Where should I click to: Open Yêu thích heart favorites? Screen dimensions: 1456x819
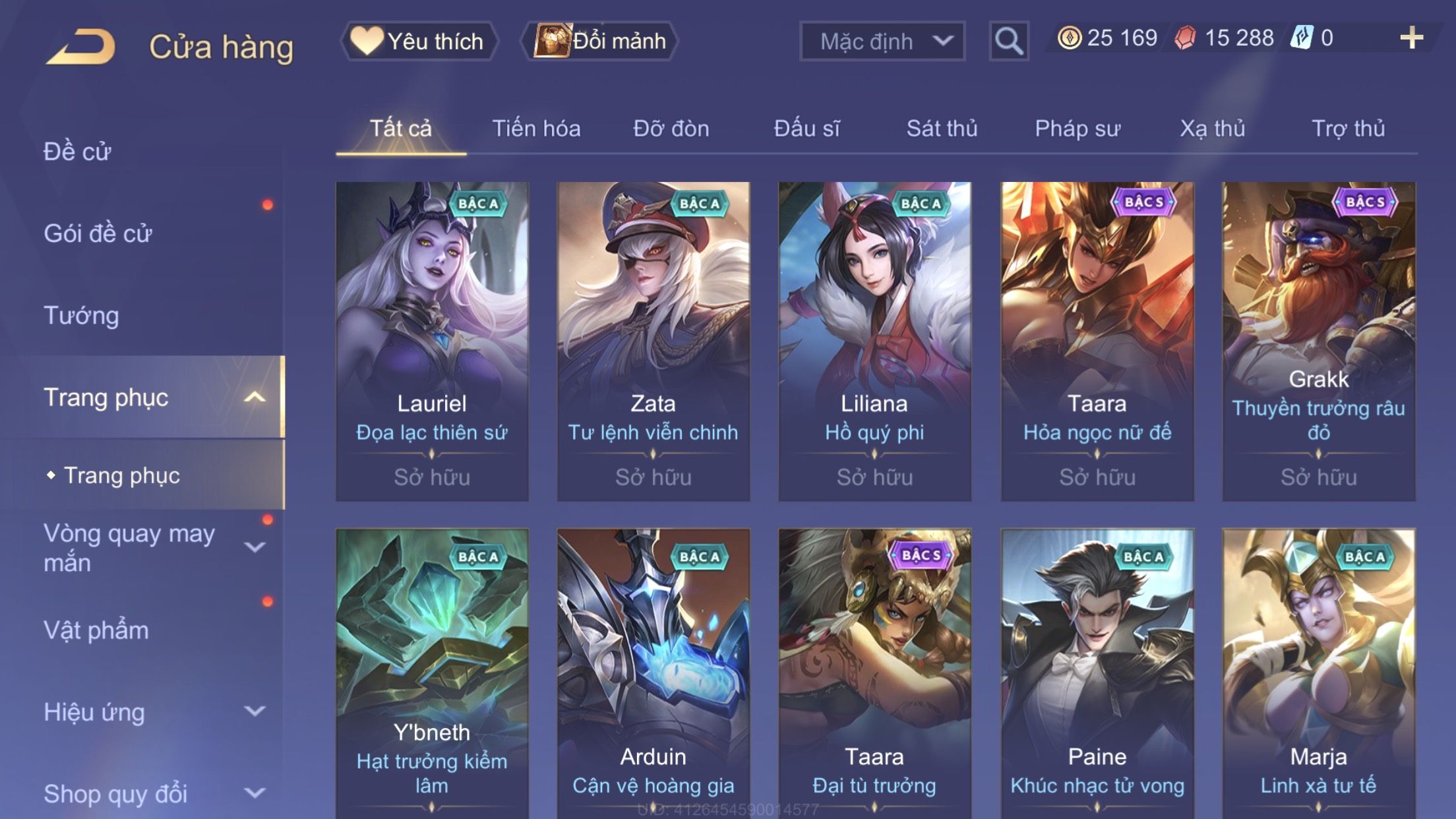point(418,41)
